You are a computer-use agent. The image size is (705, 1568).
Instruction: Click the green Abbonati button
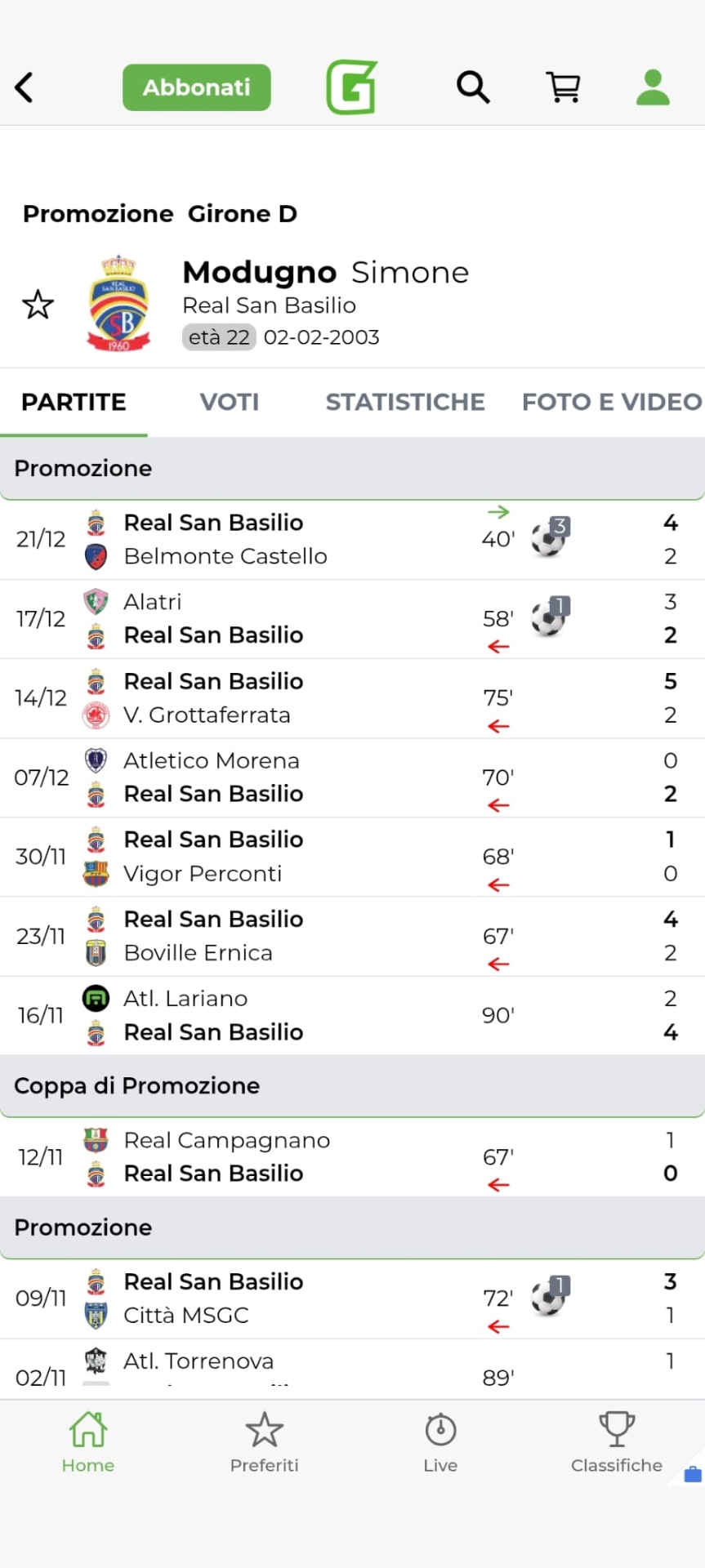point(197,87)
